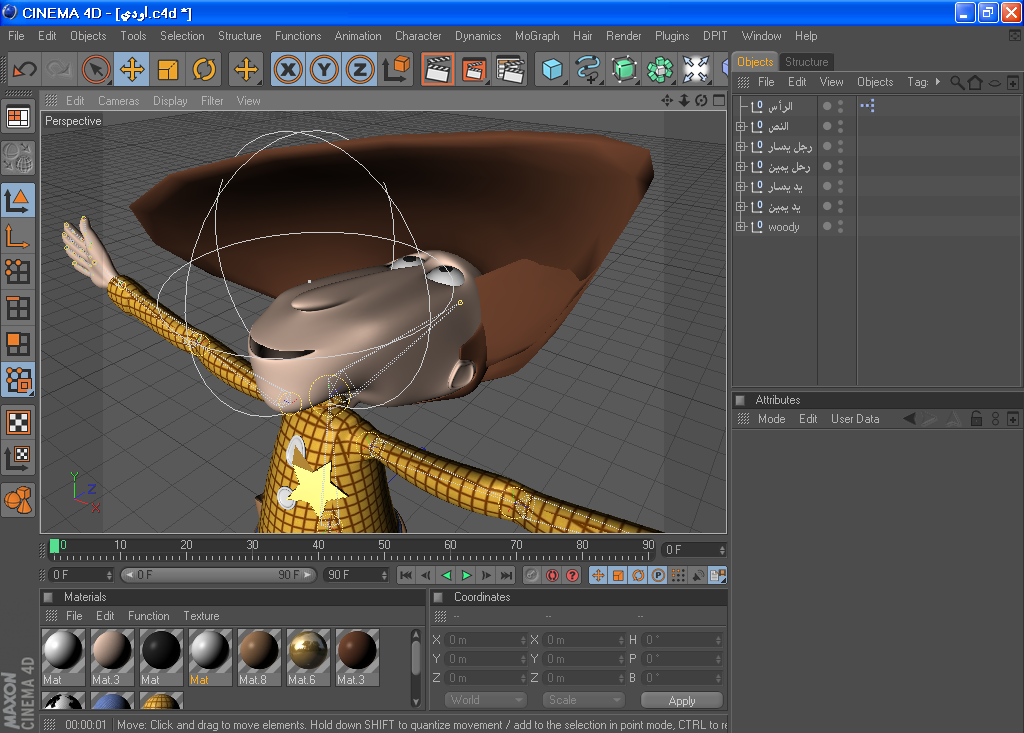Toggle position keyframe recording icon

pos(598,575)
